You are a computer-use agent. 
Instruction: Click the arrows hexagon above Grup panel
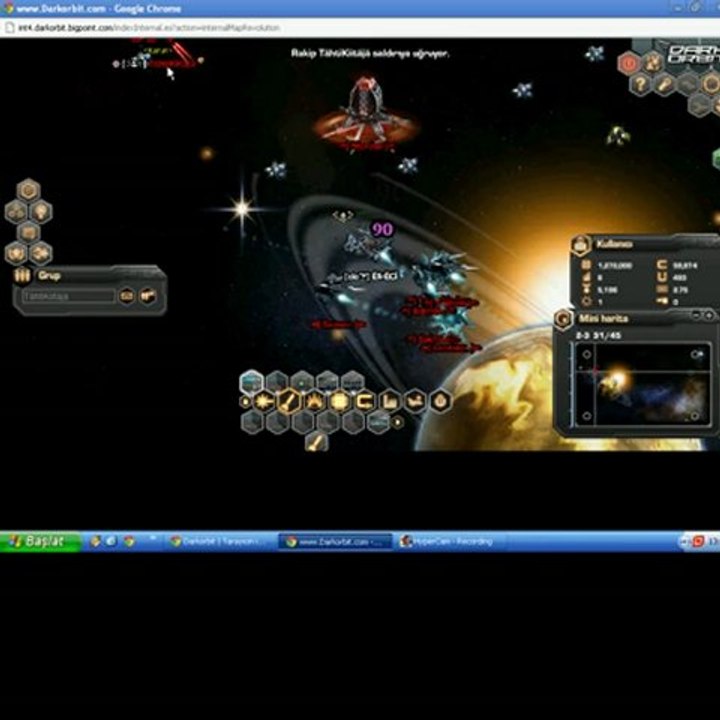click(41, 253)
